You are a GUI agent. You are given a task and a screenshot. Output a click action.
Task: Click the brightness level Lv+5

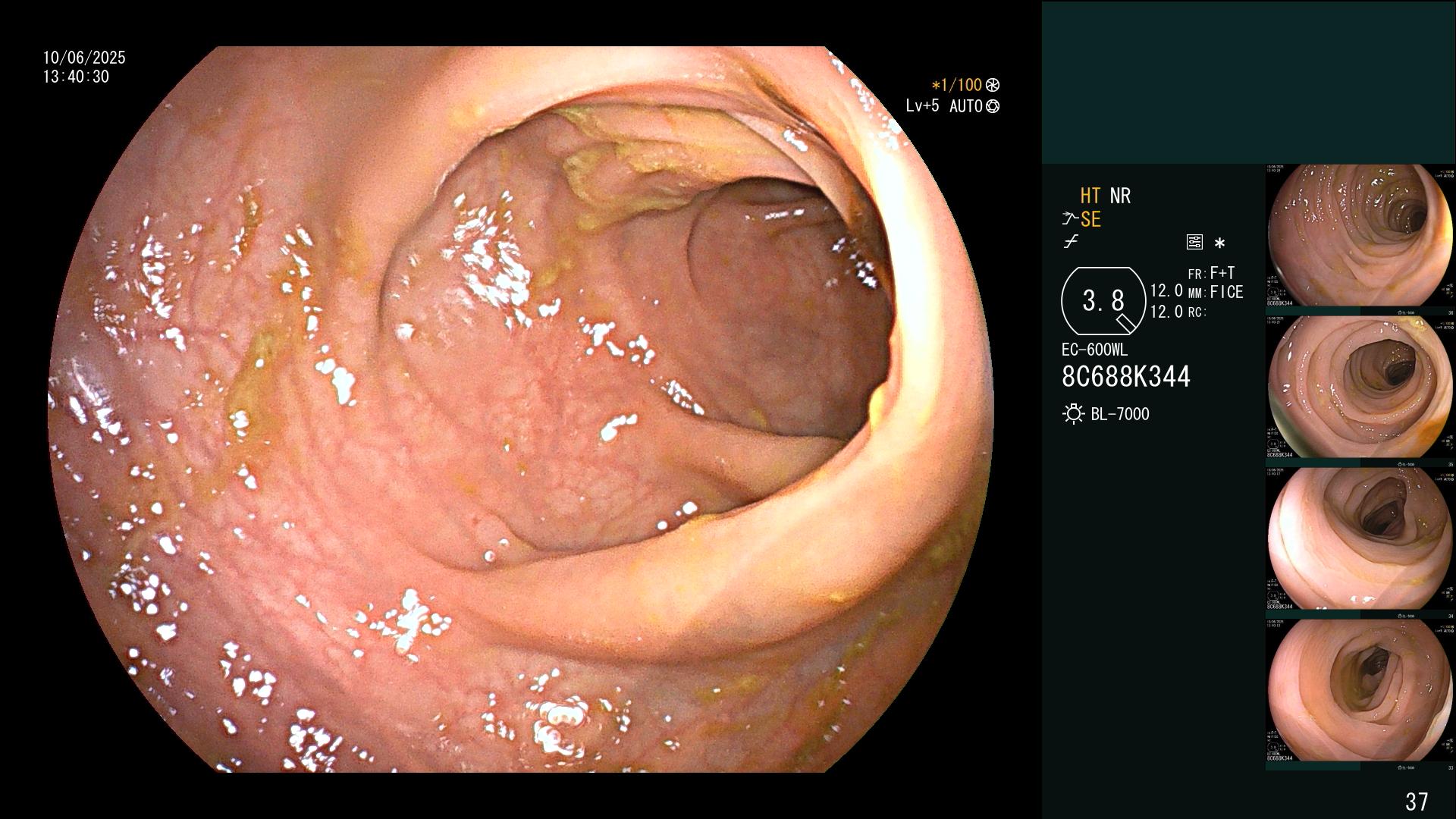(x=922, y=105)
